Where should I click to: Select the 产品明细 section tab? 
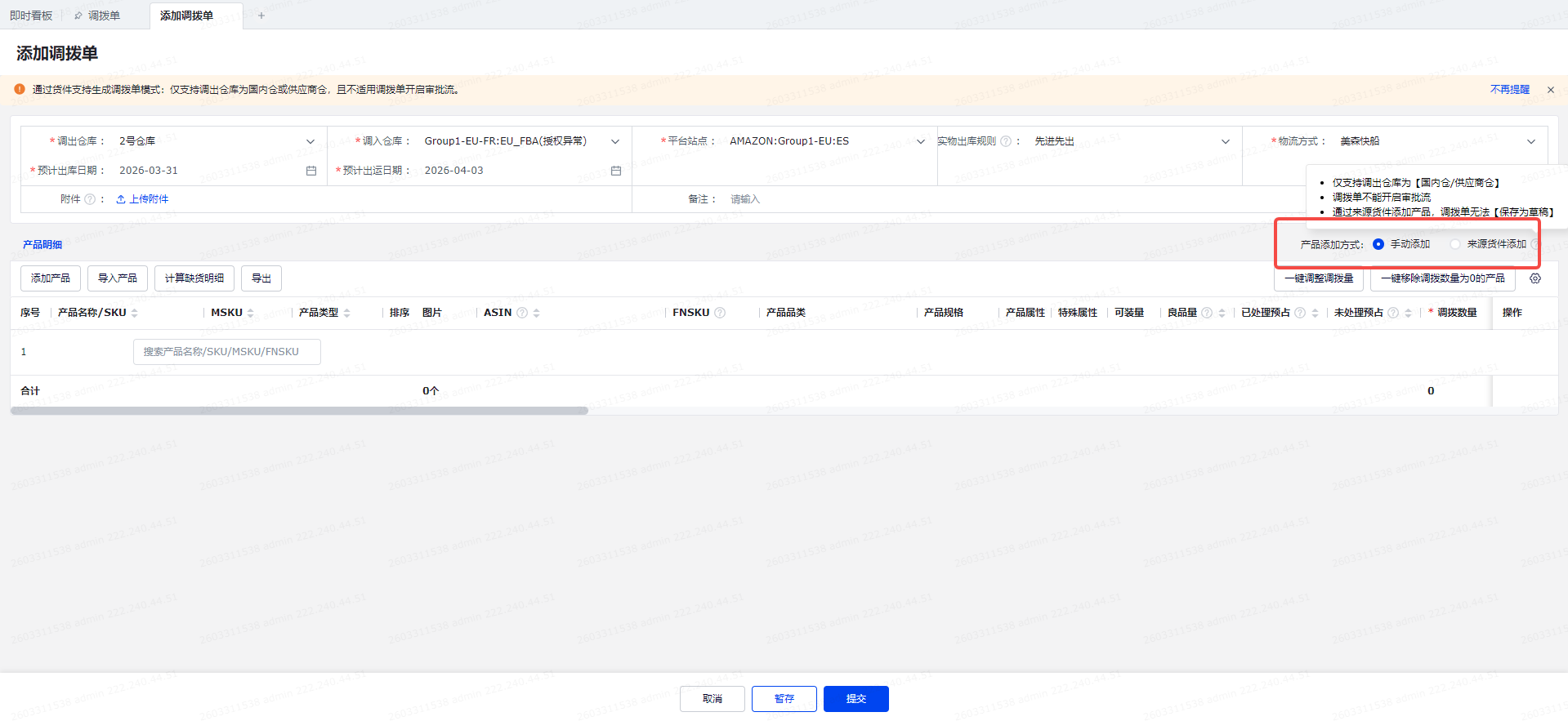click(x=42, y=244)
